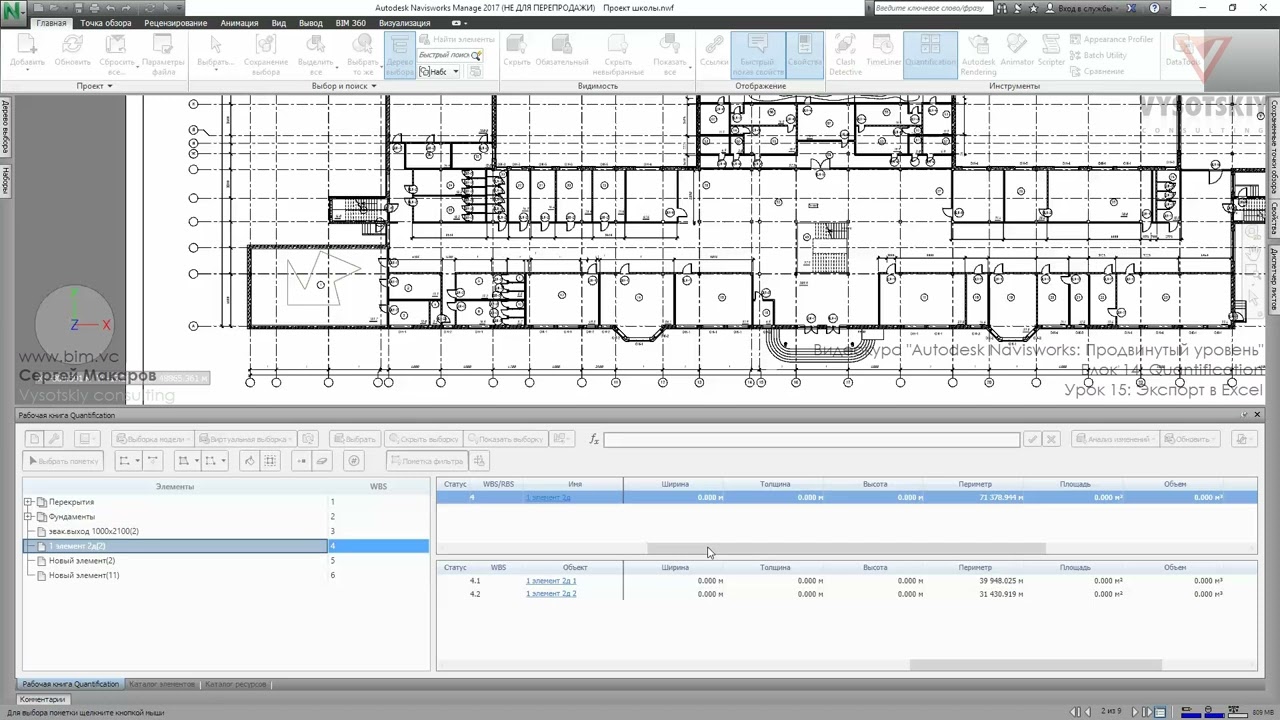
Task: Select Новый элемент(11) in tree
Action: 83,575
